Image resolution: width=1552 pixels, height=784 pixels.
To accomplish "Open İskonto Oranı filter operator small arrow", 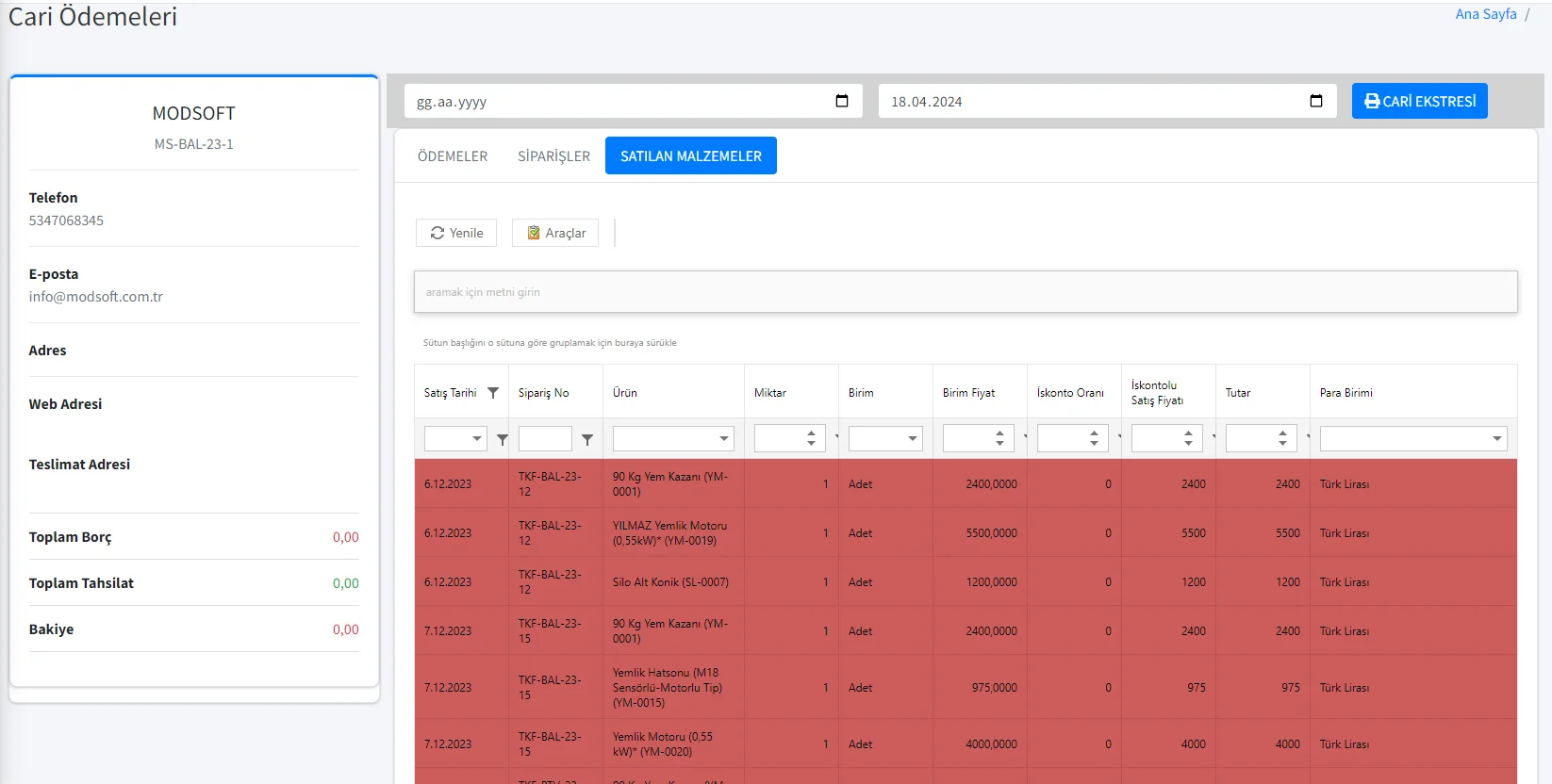I will pyautogui.click(x=1119, y=437).
